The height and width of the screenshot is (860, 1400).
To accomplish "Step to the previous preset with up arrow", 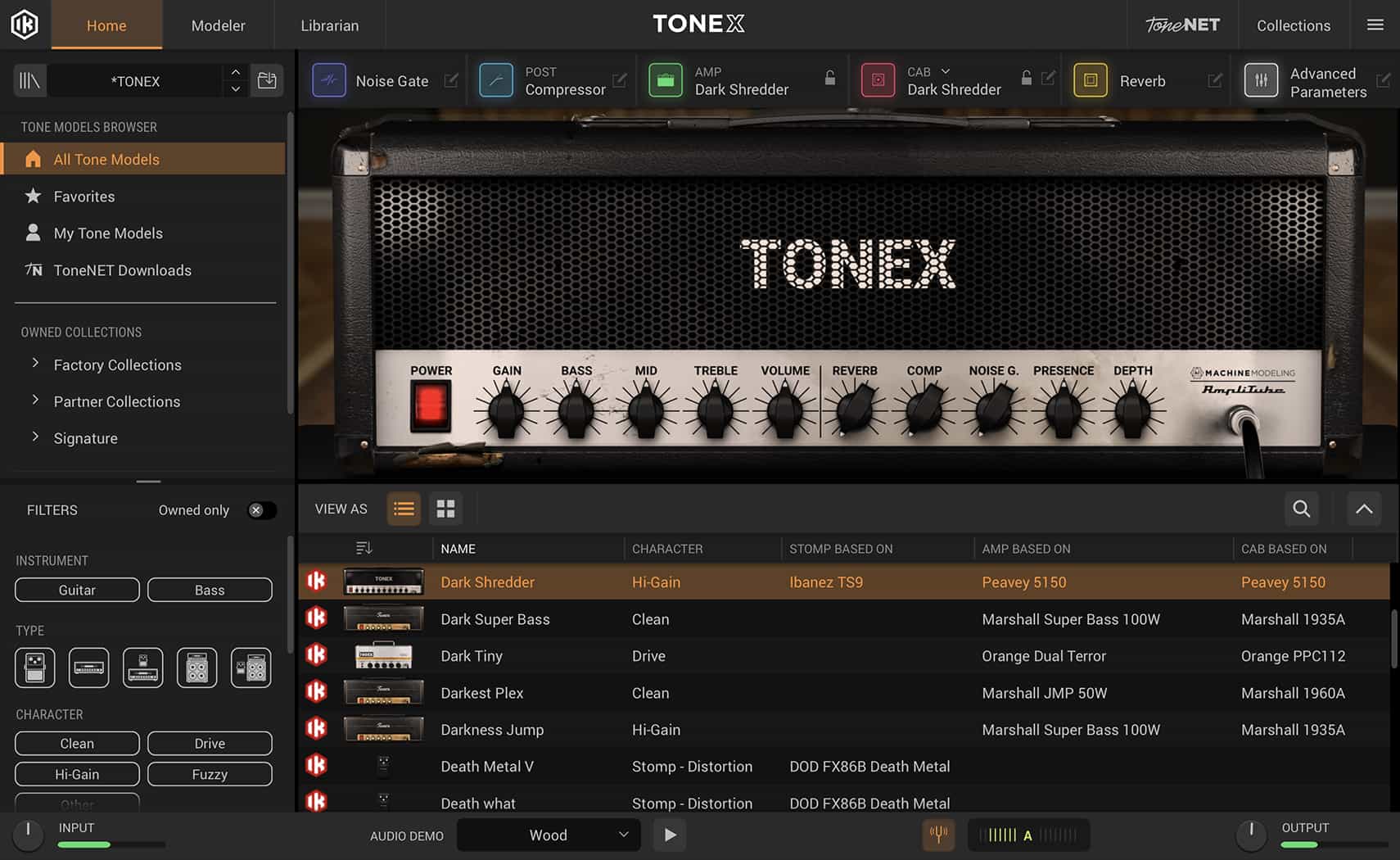I will (x=235, y=72).
